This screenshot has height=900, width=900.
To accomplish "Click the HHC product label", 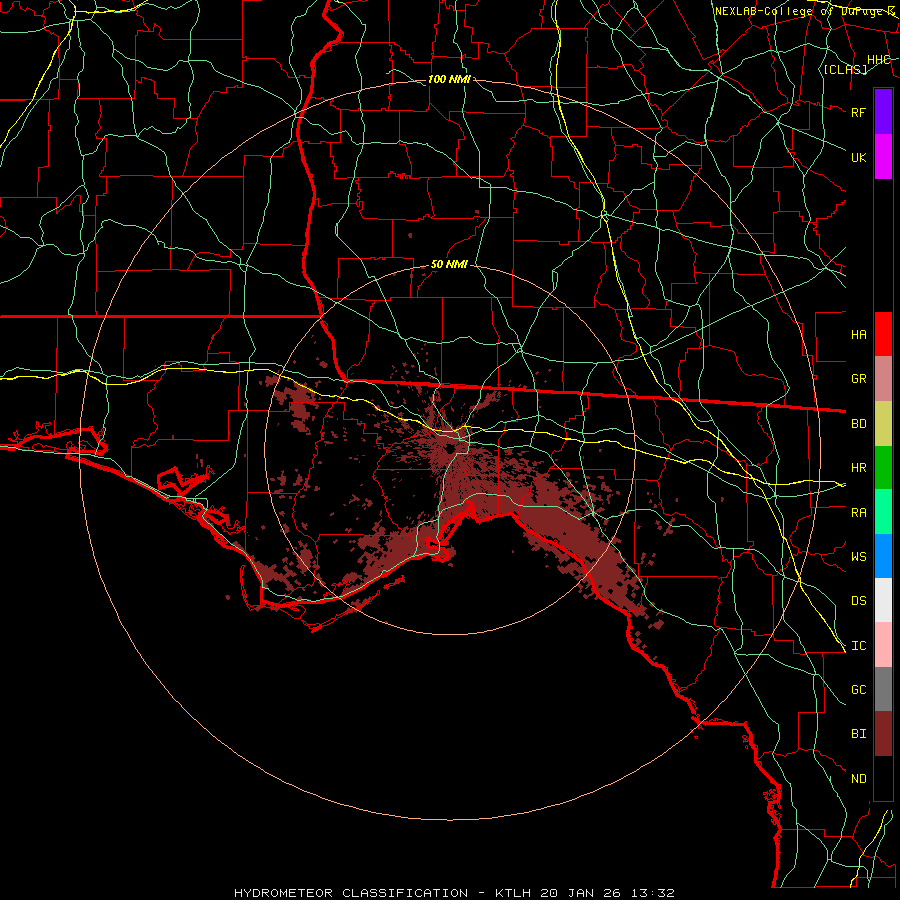I will [x=879, y=60].
